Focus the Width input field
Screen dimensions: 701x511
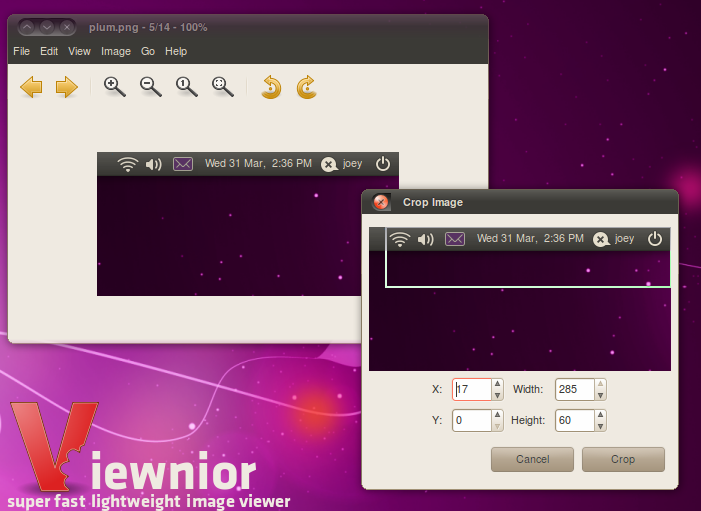tap(574, 389)
